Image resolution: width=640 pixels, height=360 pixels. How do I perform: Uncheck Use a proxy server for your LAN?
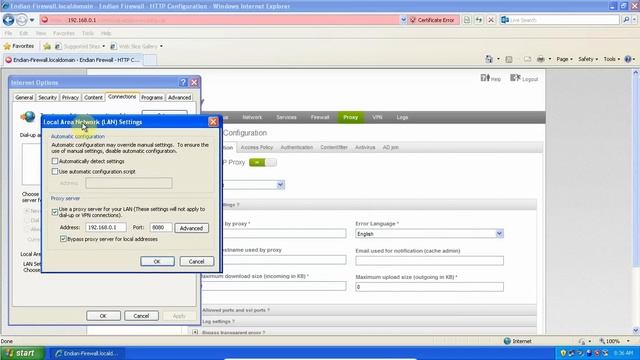click(x=55, y=212)
